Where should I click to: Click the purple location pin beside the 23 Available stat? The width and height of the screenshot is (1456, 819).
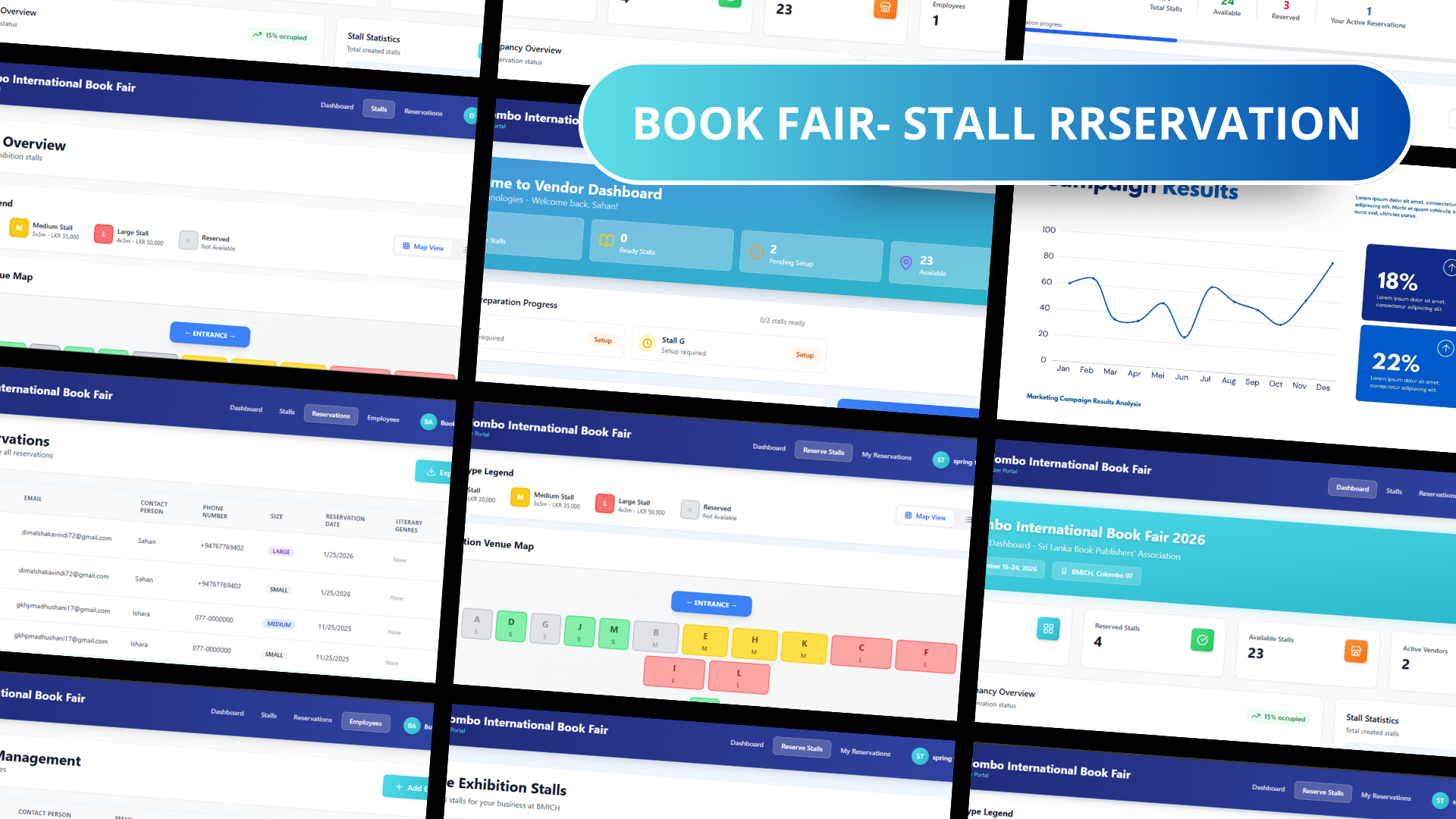click(905, 262)
